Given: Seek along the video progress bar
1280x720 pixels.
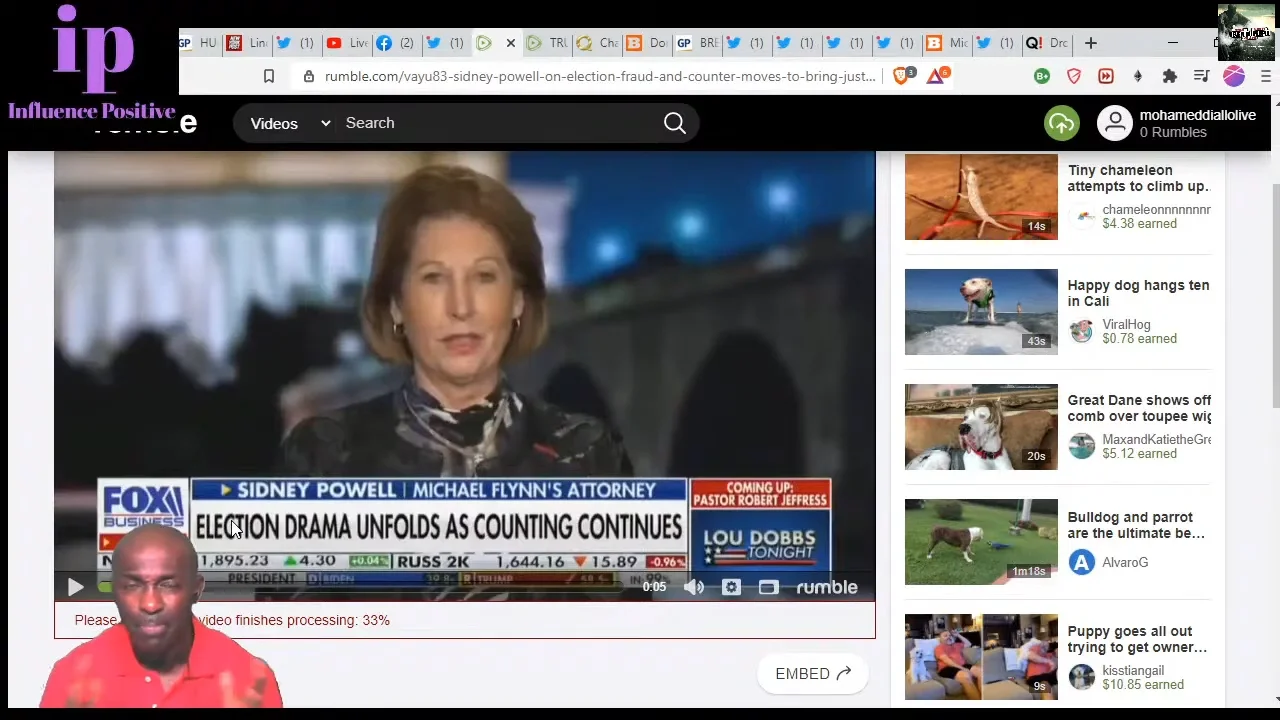Looking at the screenshot, I should pos(400,587).
